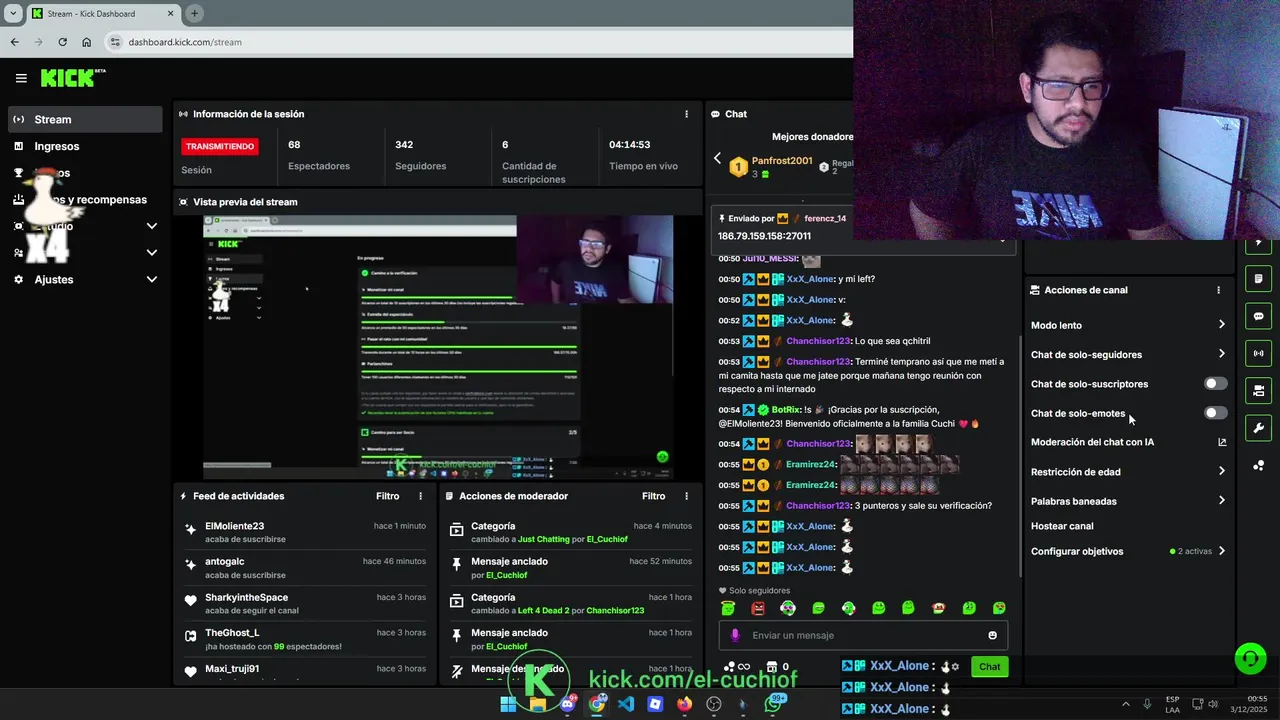Toggle Chat de solo-emotes switch
This screenshot has height=720, width=1280.
(1215, 413)
